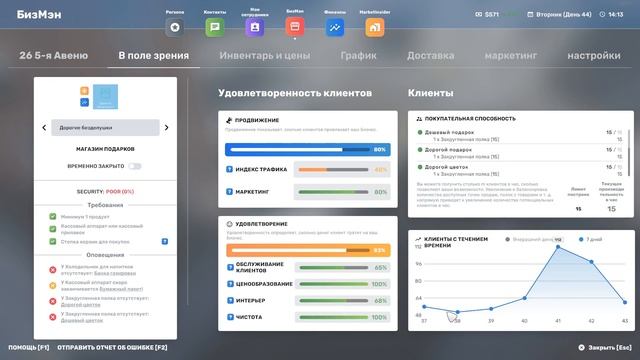Image resolution: width=640 pixels, height=360 pixels.
Task: Open the Доставка tab
Action: pyautogui.click(x=431, y=56)
